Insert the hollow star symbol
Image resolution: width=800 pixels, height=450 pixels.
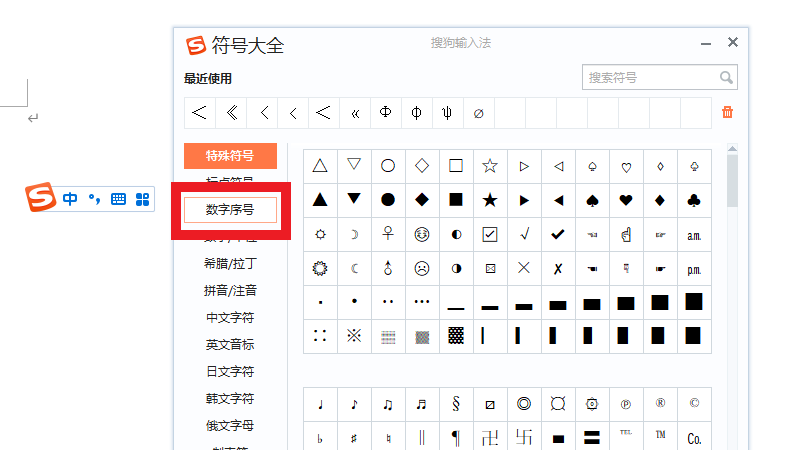489,165
